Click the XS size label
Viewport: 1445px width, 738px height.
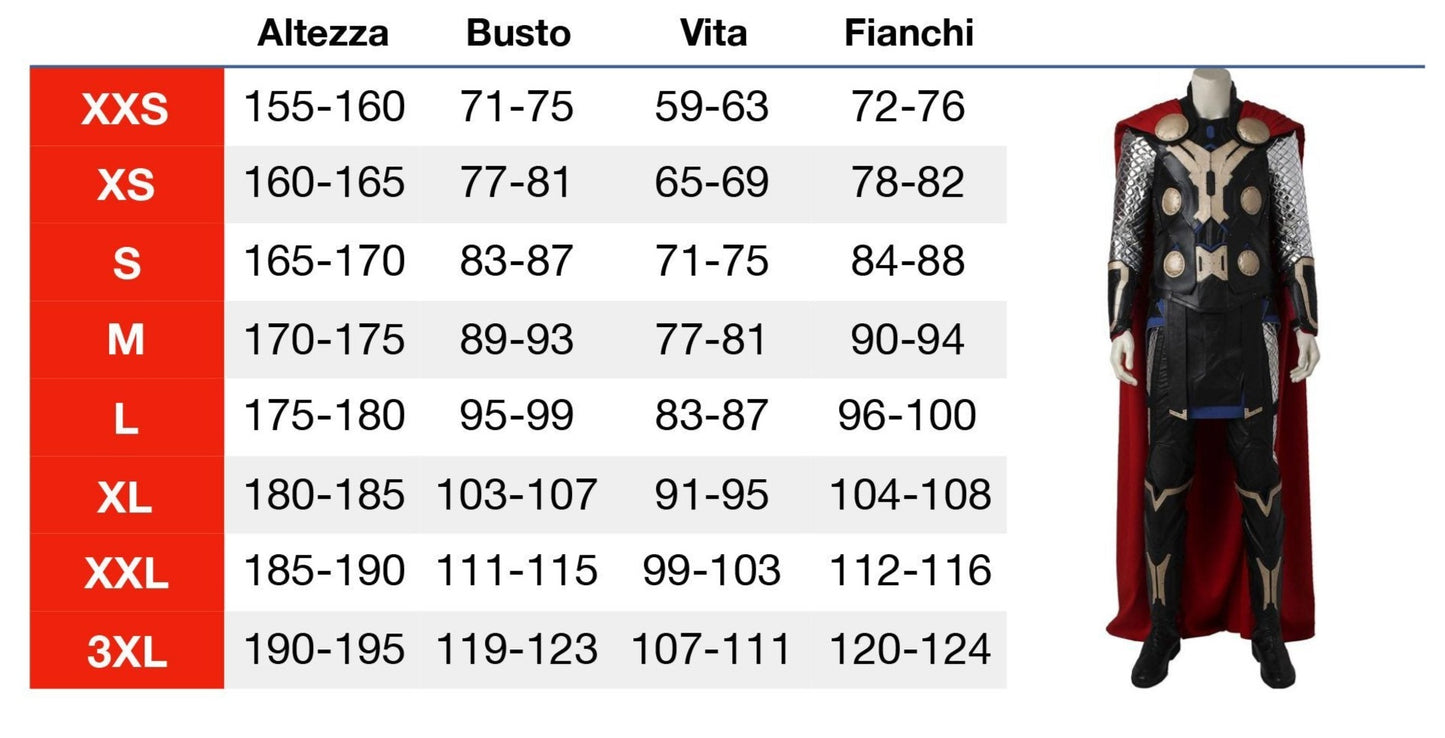pyautogui.click(x=126, y=185)
